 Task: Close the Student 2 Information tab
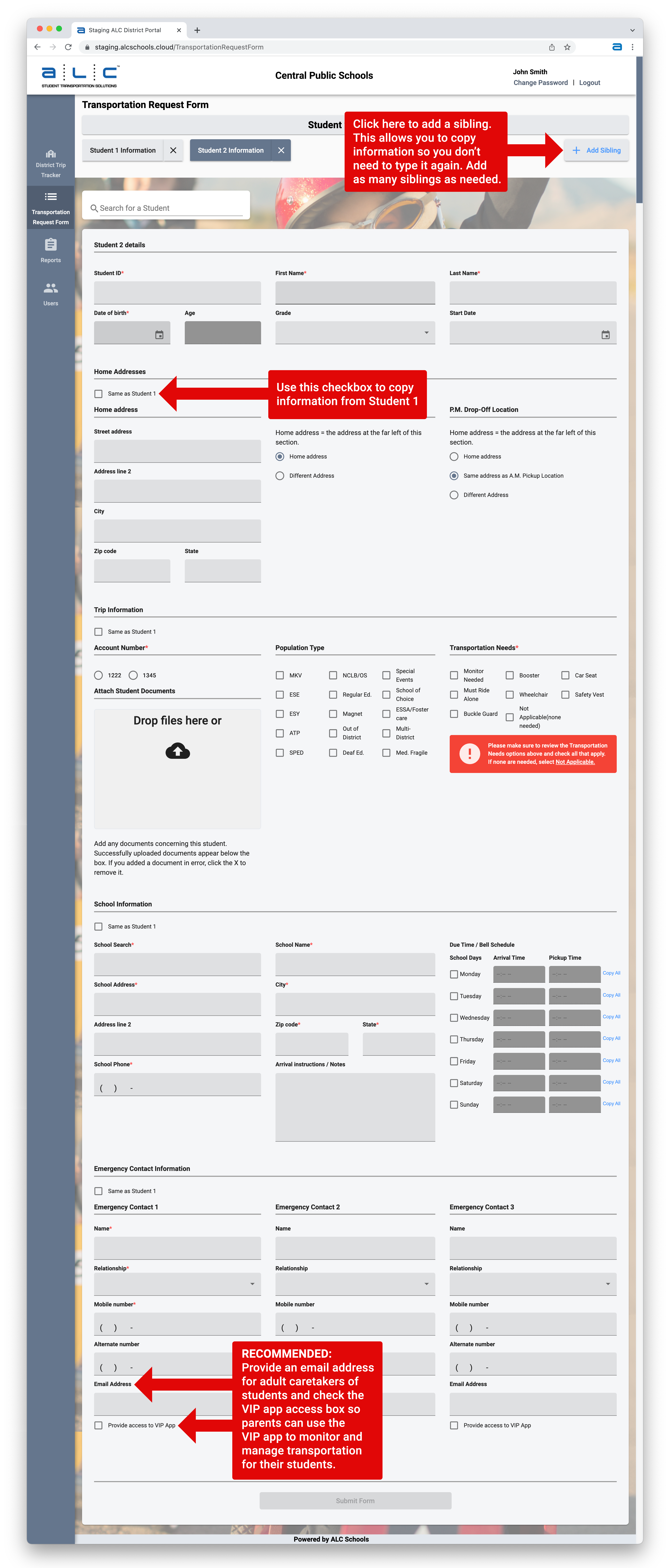click(281, 150)
